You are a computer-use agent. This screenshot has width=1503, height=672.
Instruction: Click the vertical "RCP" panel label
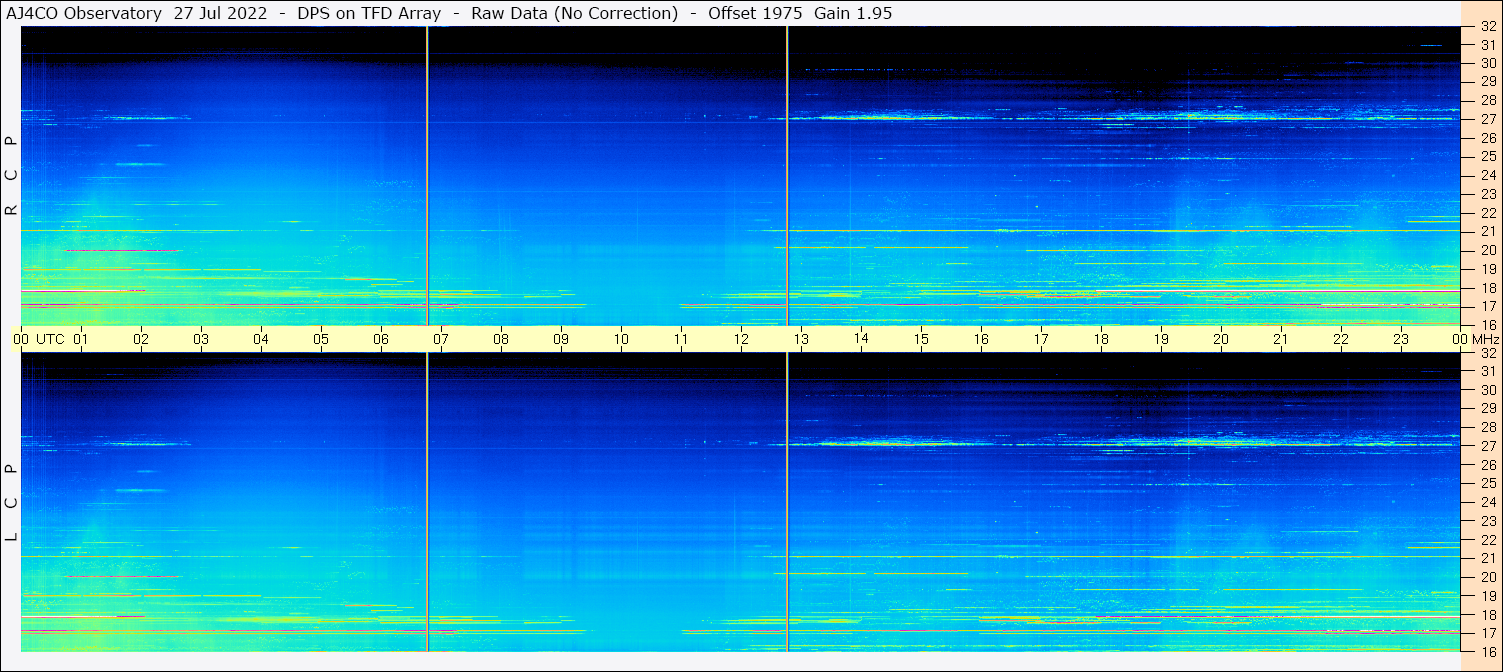[11, 176]
